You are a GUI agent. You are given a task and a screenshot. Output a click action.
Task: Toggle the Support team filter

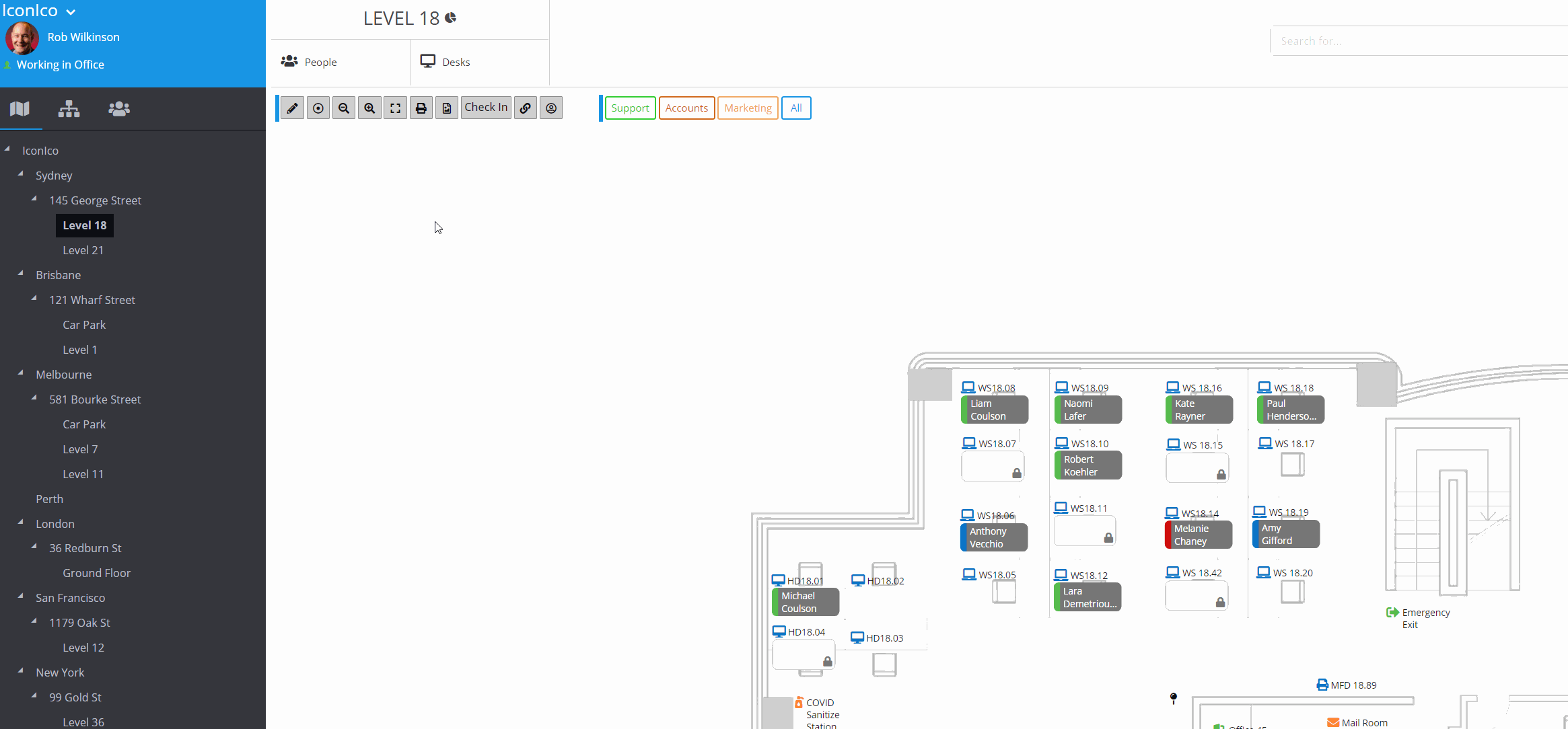coord(630,108)
